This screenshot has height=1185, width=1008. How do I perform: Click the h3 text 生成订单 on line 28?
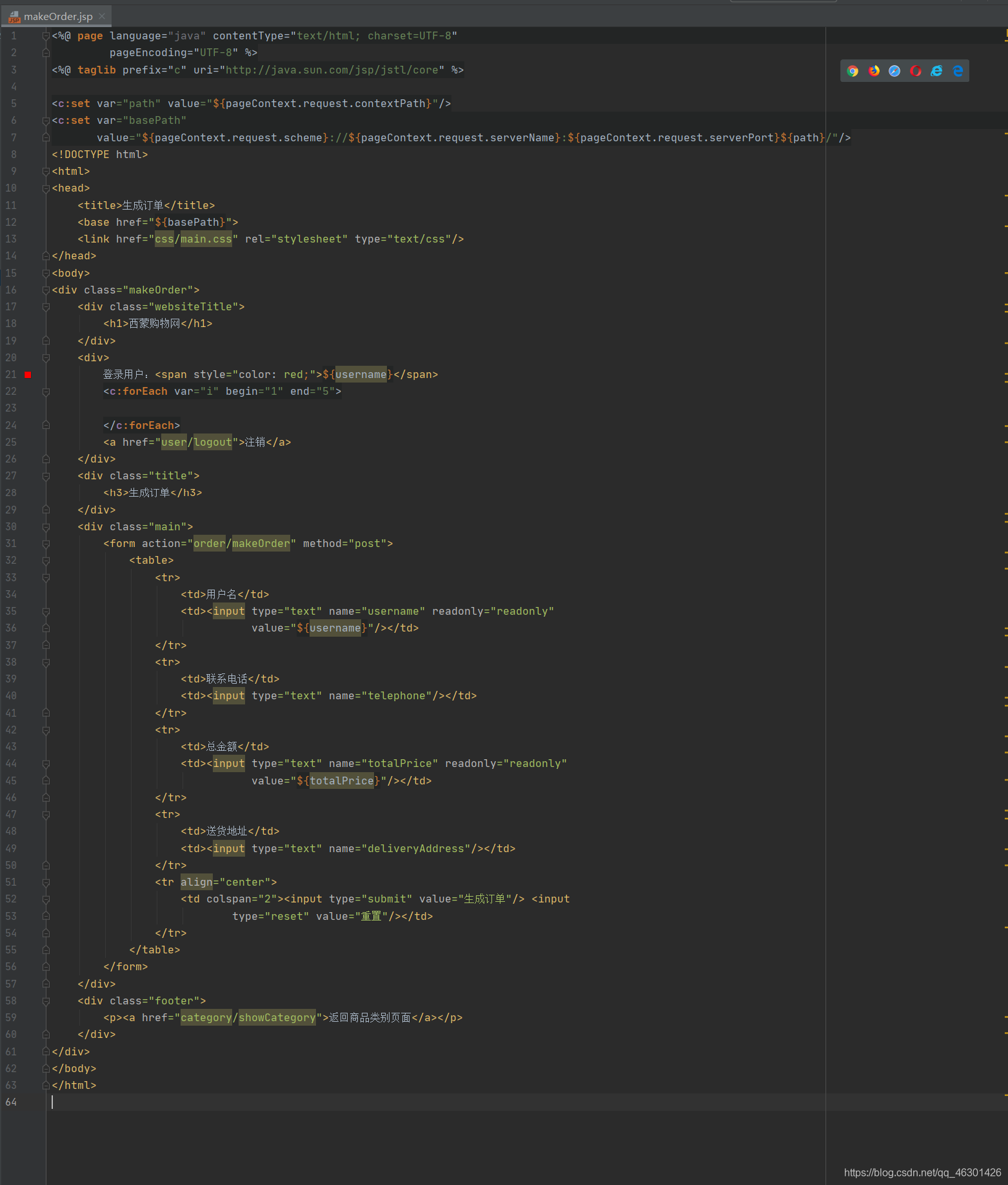(x=149, y=493)
